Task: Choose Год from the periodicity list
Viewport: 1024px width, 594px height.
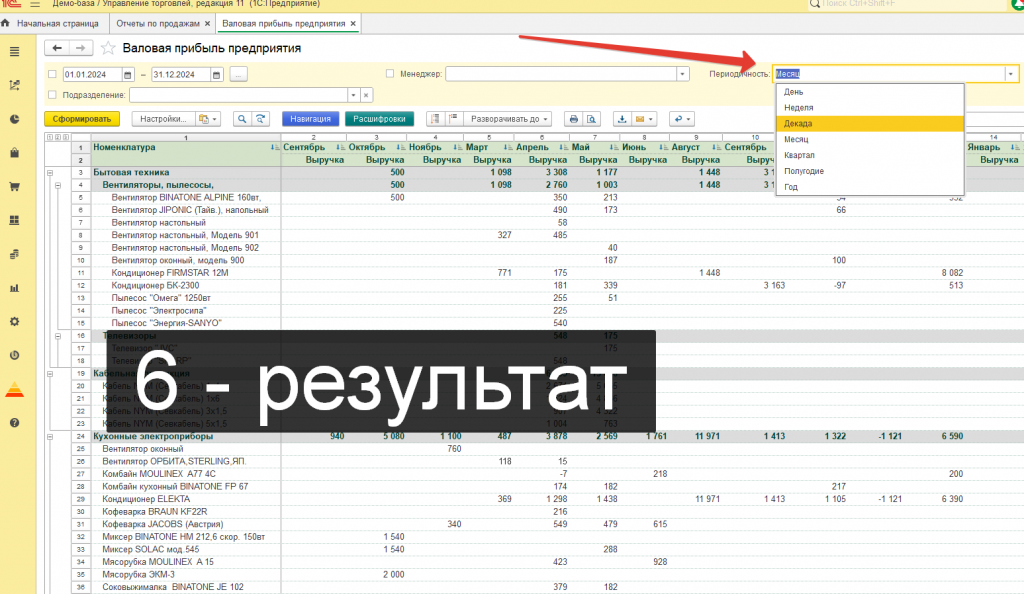Action: point(870,187)
